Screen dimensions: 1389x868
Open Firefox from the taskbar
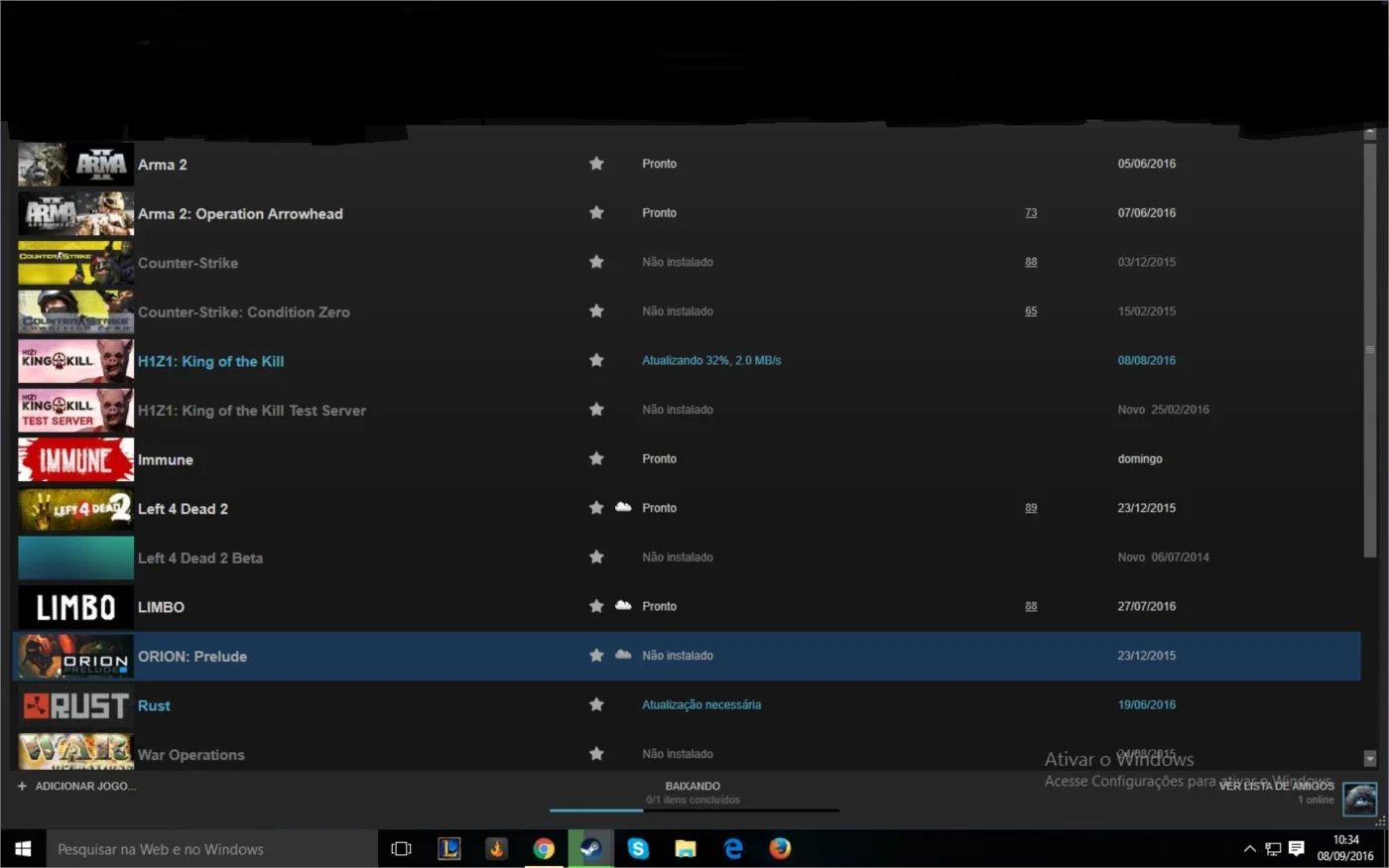(x=780, y=848)
